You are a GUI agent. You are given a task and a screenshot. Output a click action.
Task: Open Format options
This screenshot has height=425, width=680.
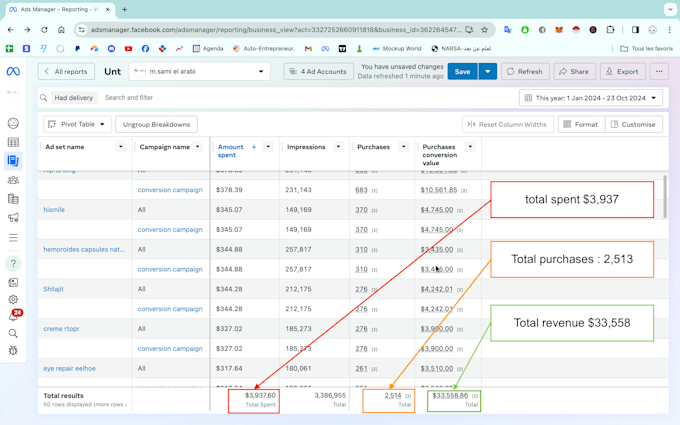[x=581, y=124]
